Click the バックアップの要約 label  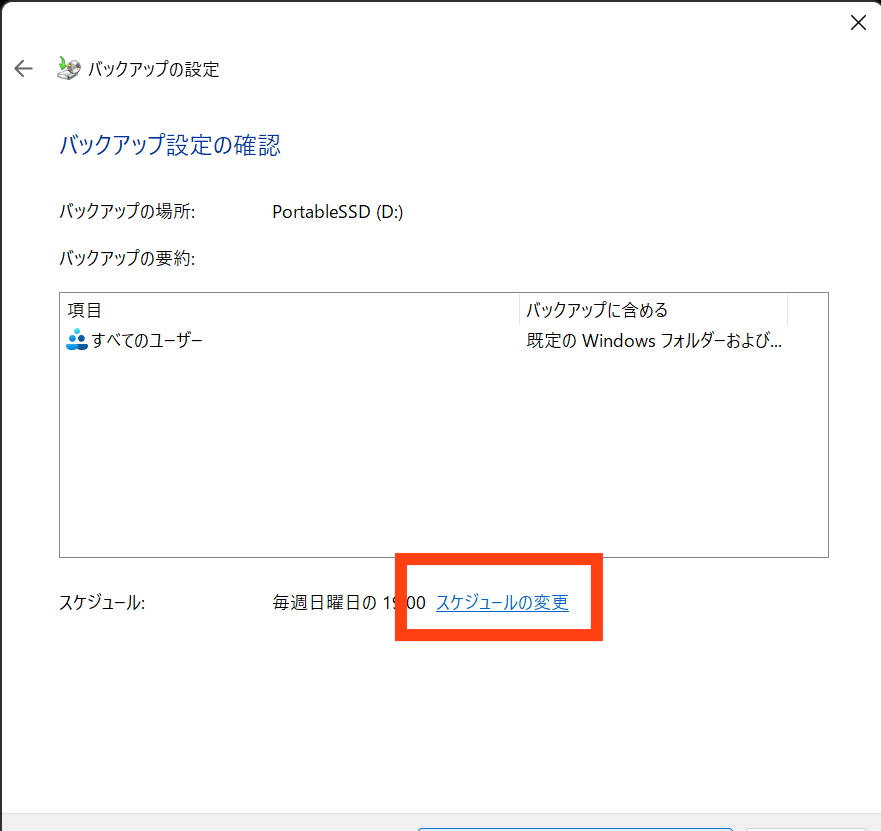(x=127, y=259)
